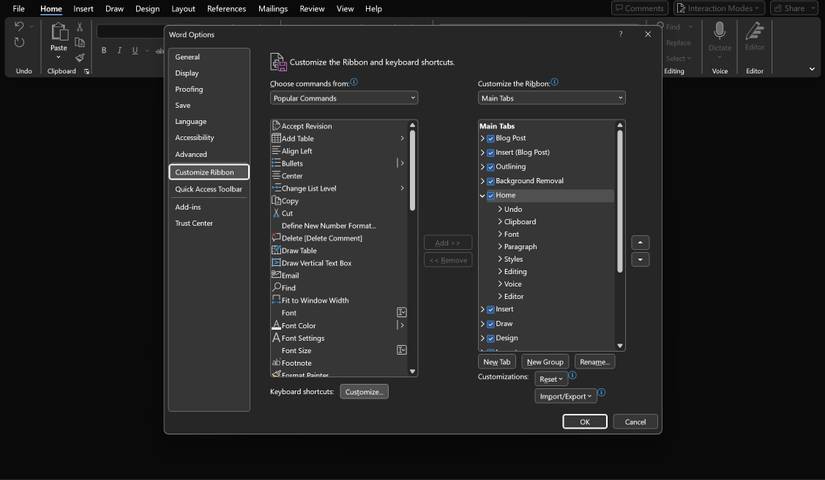
Task: Open the Quick Access Toolbar category
Action: [x=208, y=189]
